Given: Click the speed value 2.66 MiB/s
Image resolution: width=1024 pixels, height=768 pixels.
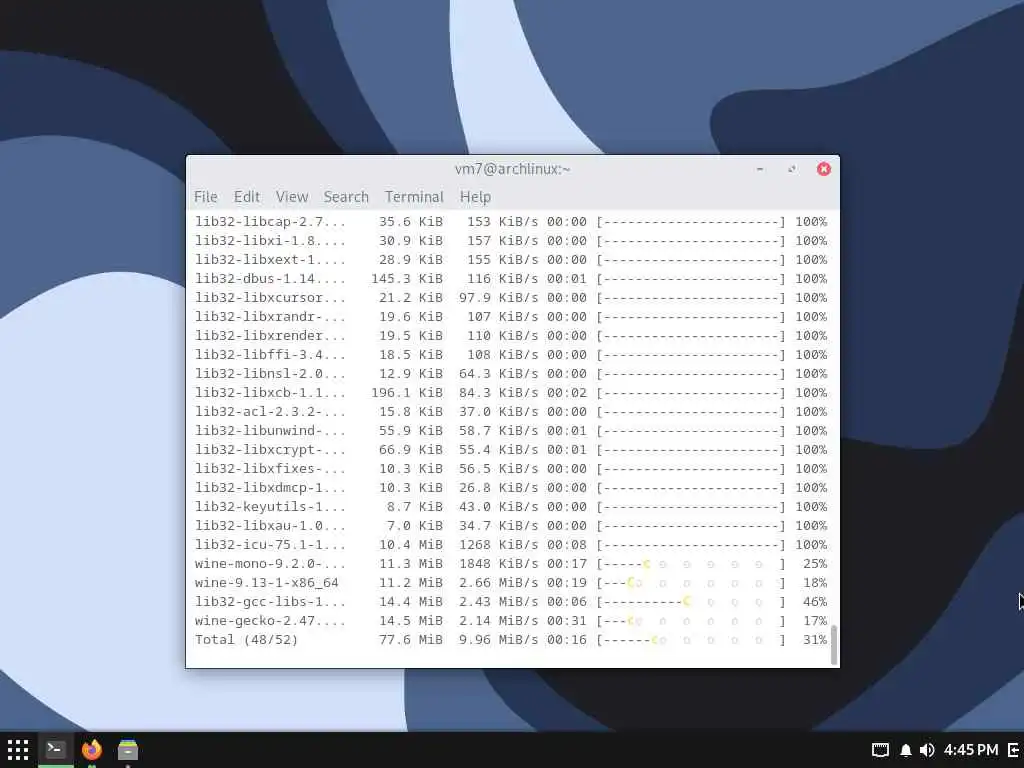Looking at the screenshot, I should pyautogui.click(x=498, y=583).
